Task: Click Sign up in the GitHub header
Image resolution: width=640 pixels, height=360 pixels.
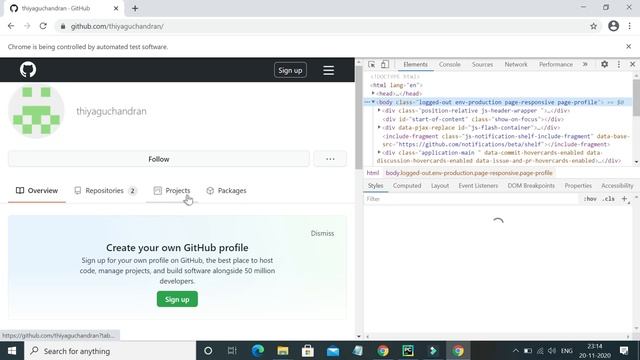Action: pos(290,70)
